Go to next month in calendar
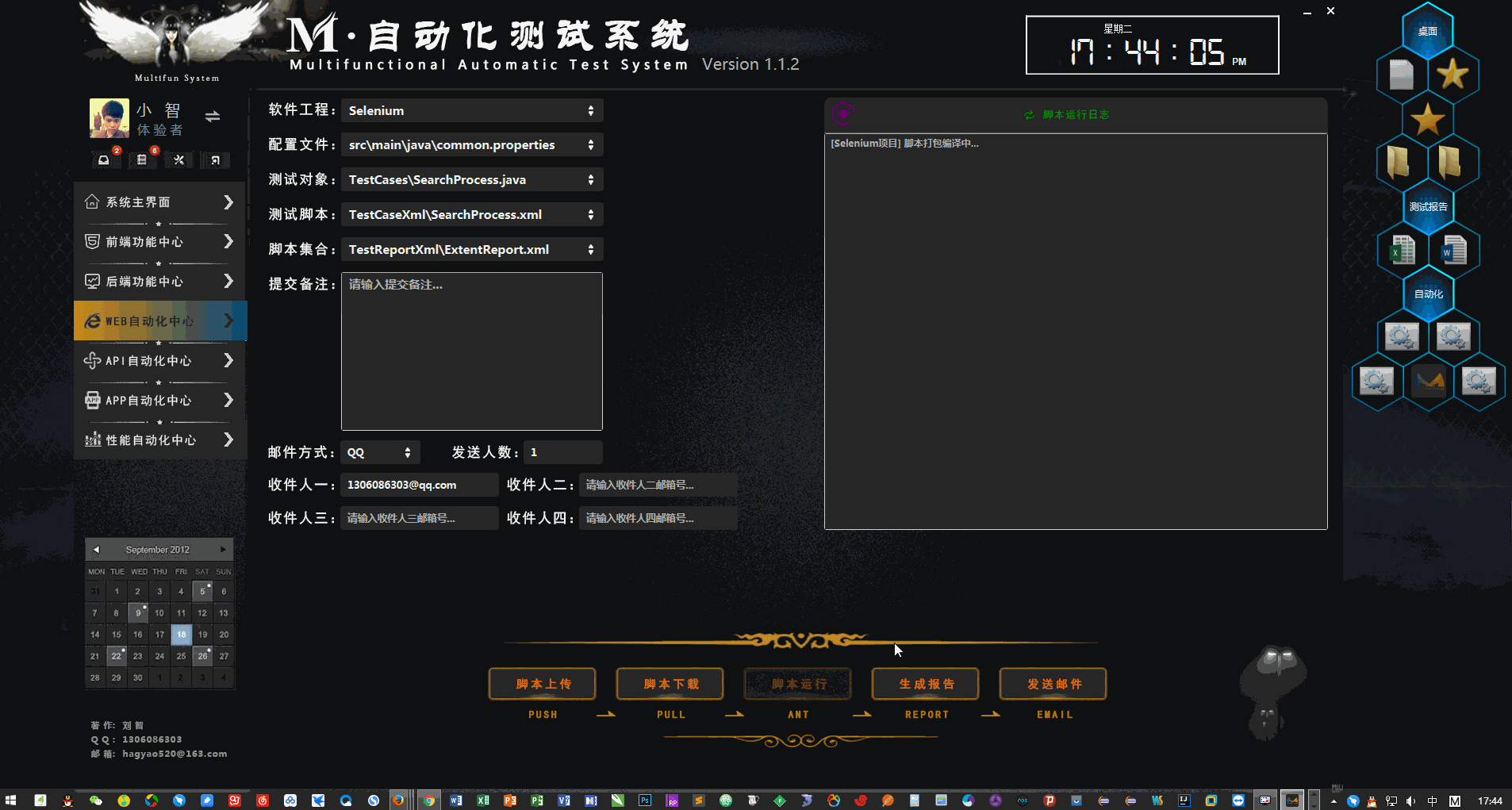The height and width of the screenshot is (810, 1512). 223,550
